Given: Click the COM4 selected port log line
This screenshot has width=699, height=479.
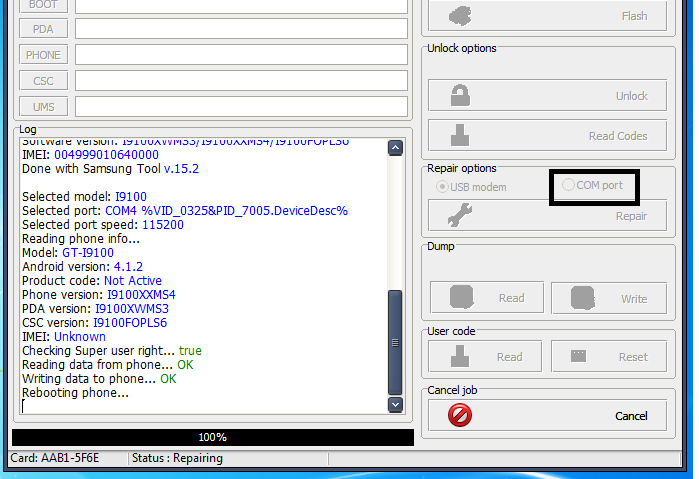Looking at the screenshot, I should pyautogui.click(x=185, y=211).
